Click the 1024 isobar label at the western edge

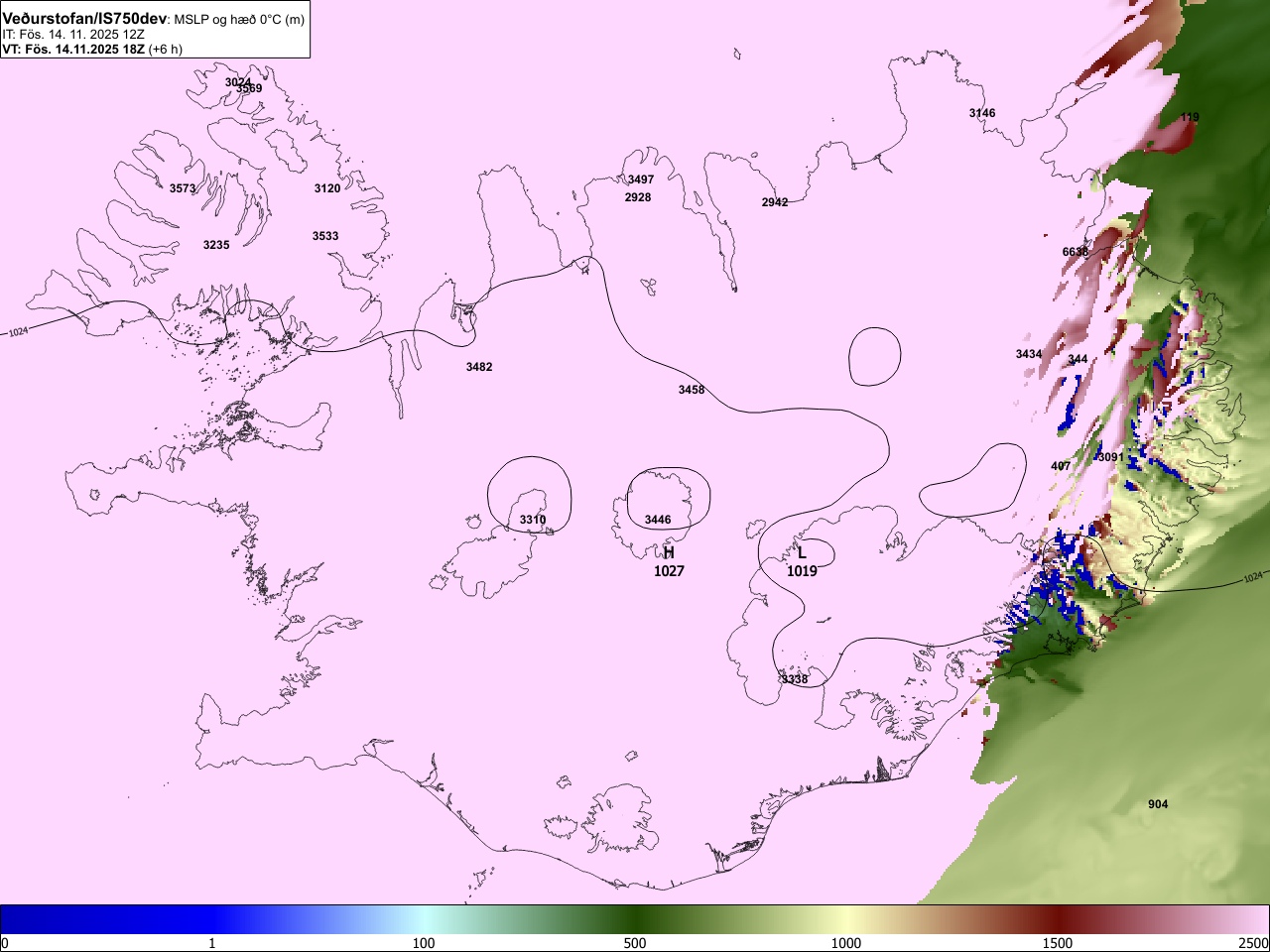pyautogui.click(x=18, y=332)
